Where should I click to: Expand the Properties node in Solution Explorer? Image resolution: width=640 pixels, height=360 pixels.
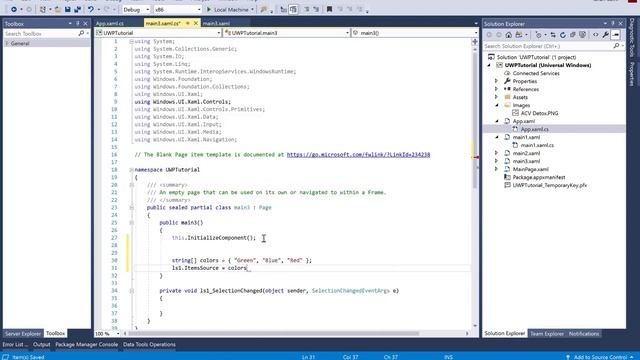click(x=496, y=81)
